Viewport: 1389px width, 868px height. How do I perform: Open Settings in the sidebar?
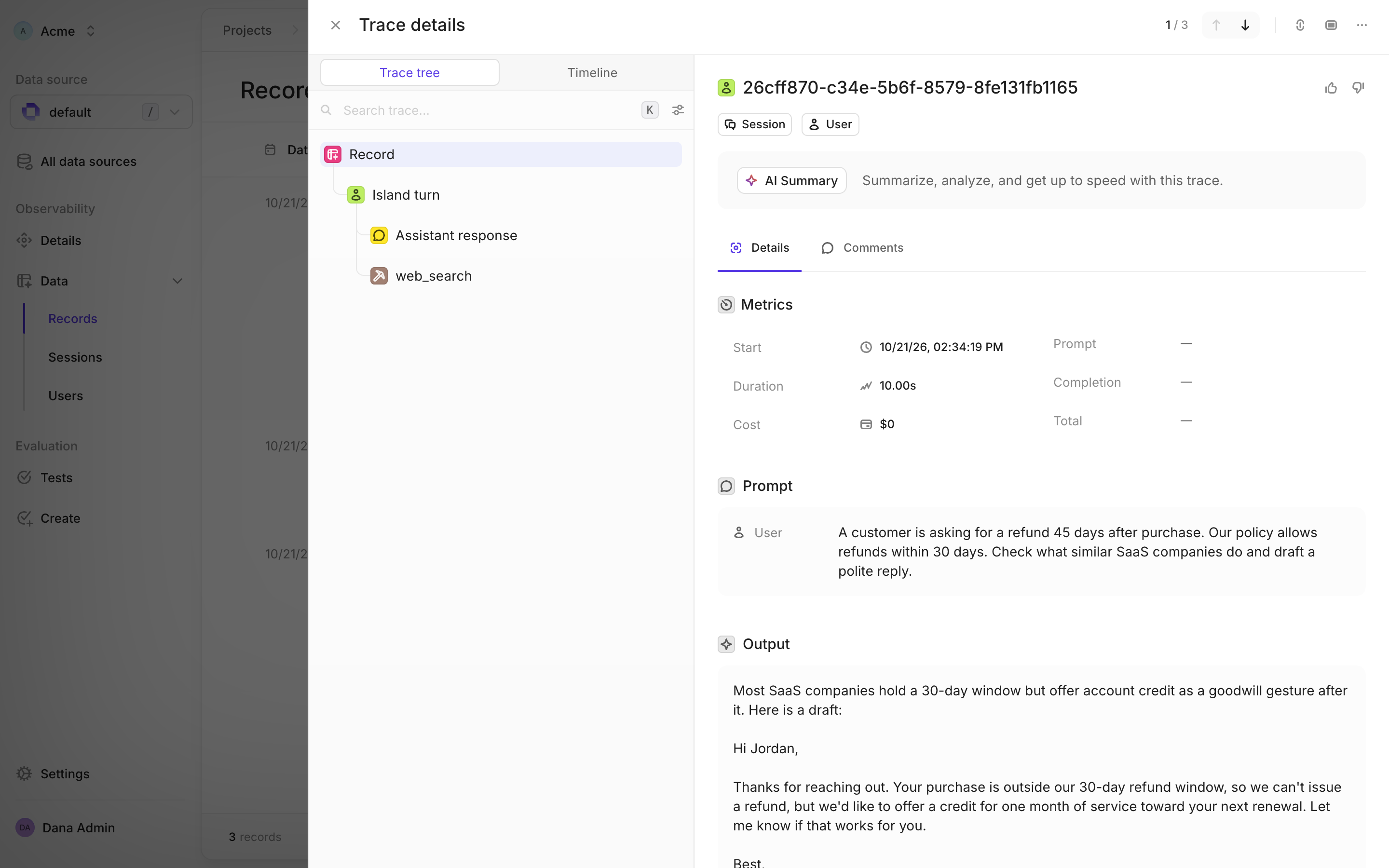[x=54, y=774]
